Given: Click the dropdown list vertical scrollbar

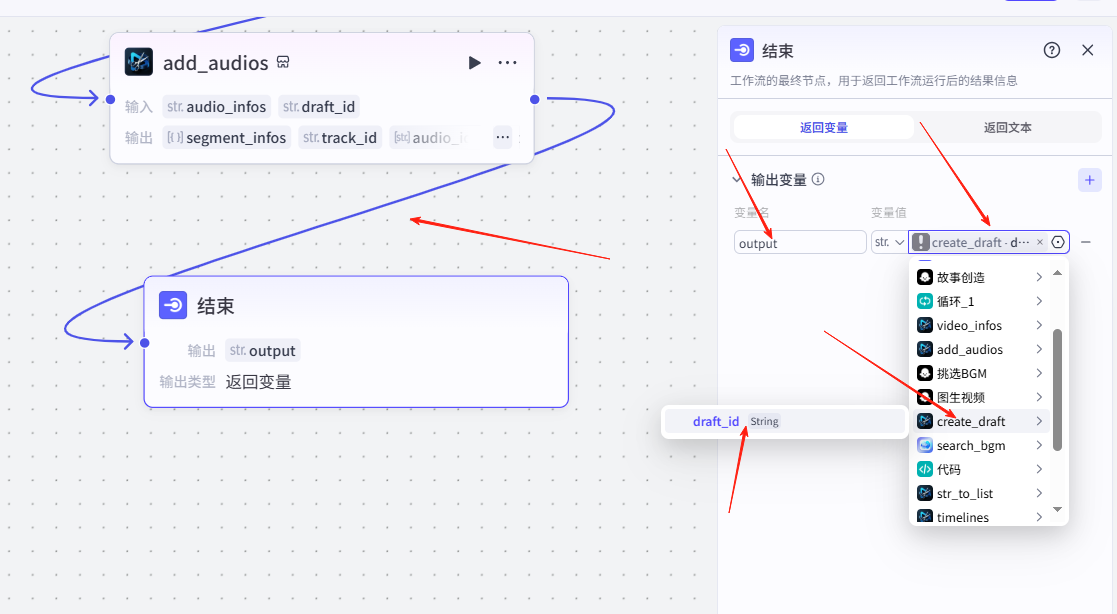Looking at the screenshot, I should coord(1057,390).
